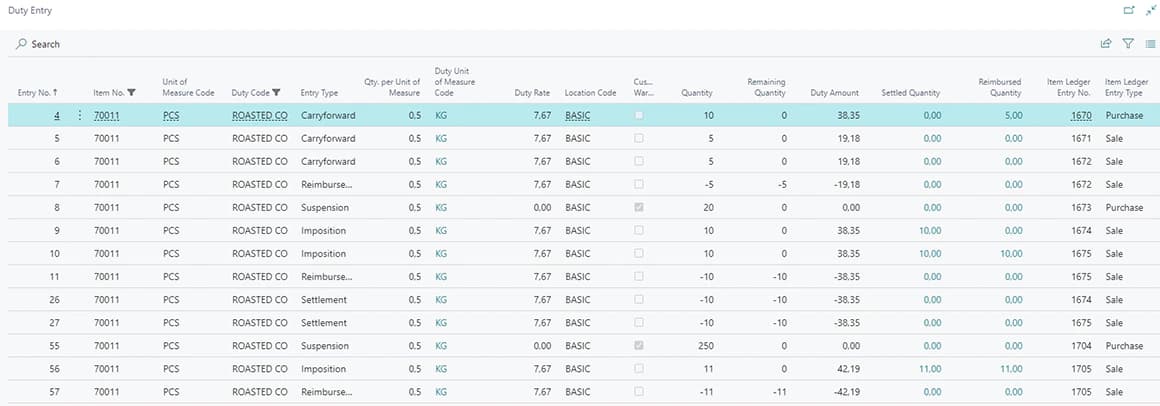The width and height of the screenshot is (1160, 406).
Task: Uncheck Customs Warehouse checkbox for entry 8
Action: (x=638, y=208)
